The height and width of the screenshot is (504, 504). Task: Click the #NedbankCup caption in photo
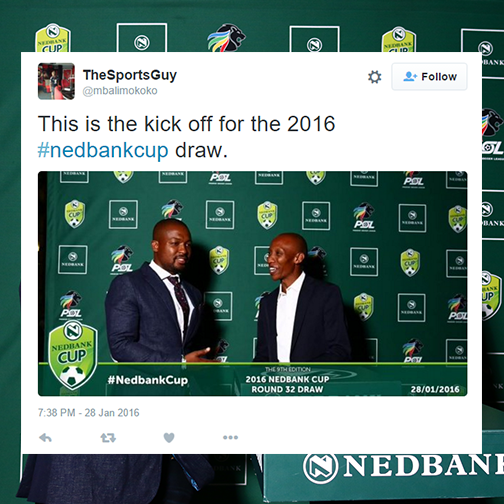click(148, 380)
